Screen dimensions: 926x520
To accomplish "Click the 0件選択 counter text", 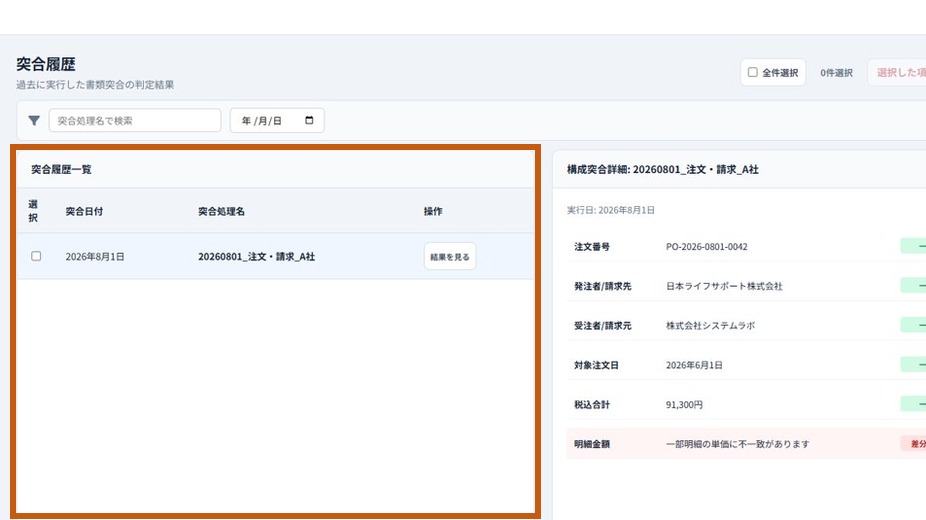I will pos(836,73).
